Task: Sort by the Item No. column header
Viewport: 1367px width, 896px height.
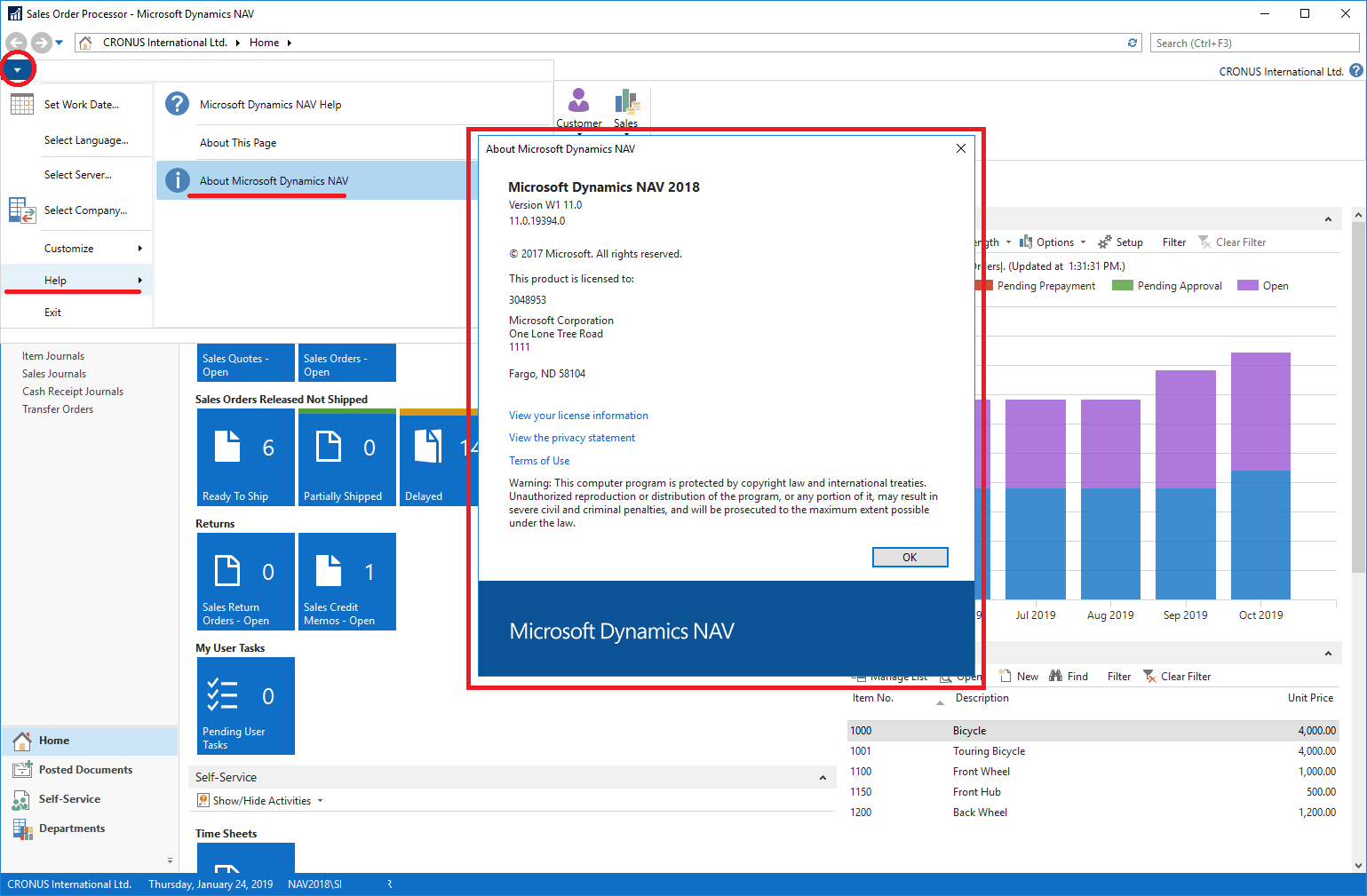Action: (873, 698)
